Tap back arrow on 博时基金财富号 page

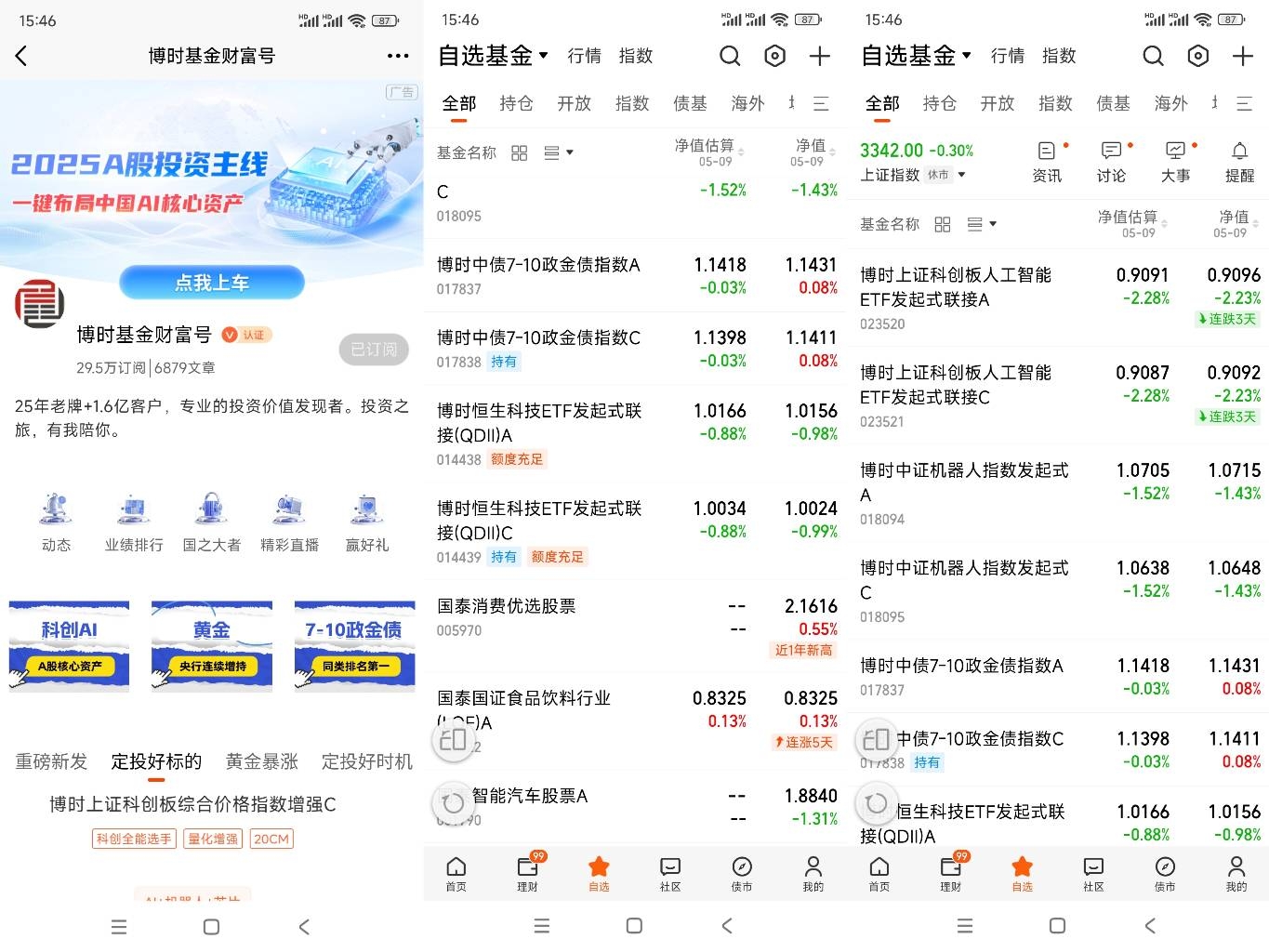[21, 56]
